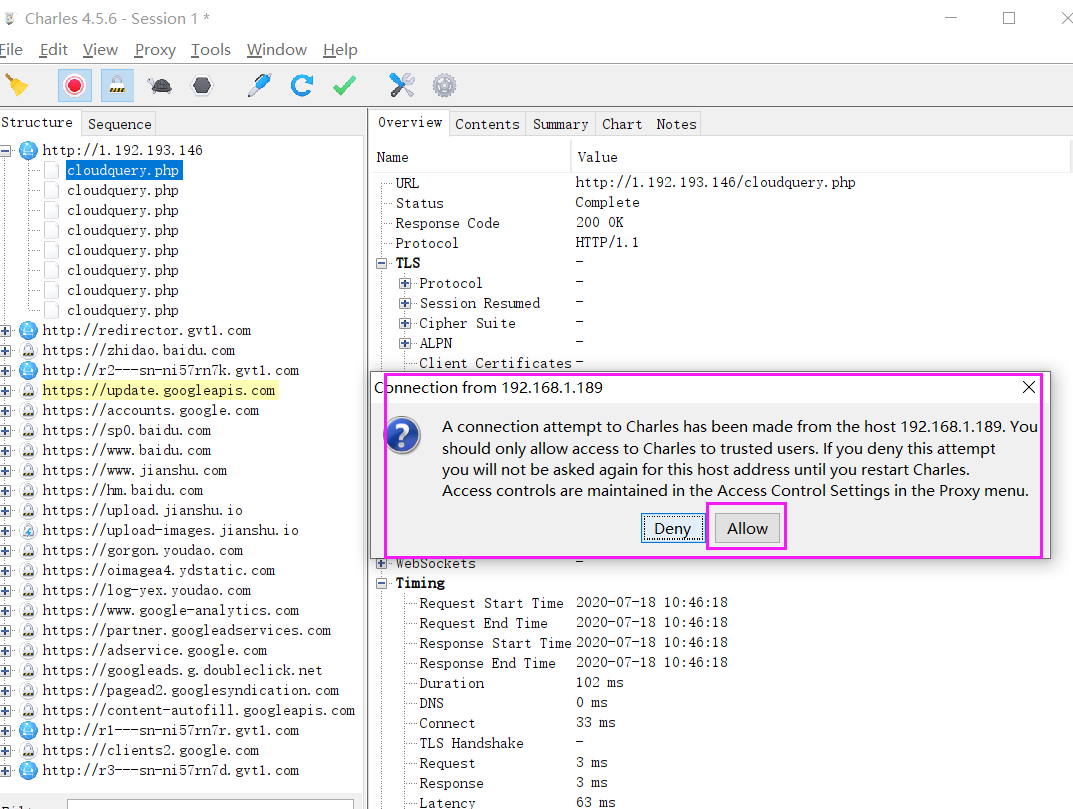Switch to the Sequence tab
Image resolution: width=1073 pixels, height=809 pixels.
pos(120,124)
